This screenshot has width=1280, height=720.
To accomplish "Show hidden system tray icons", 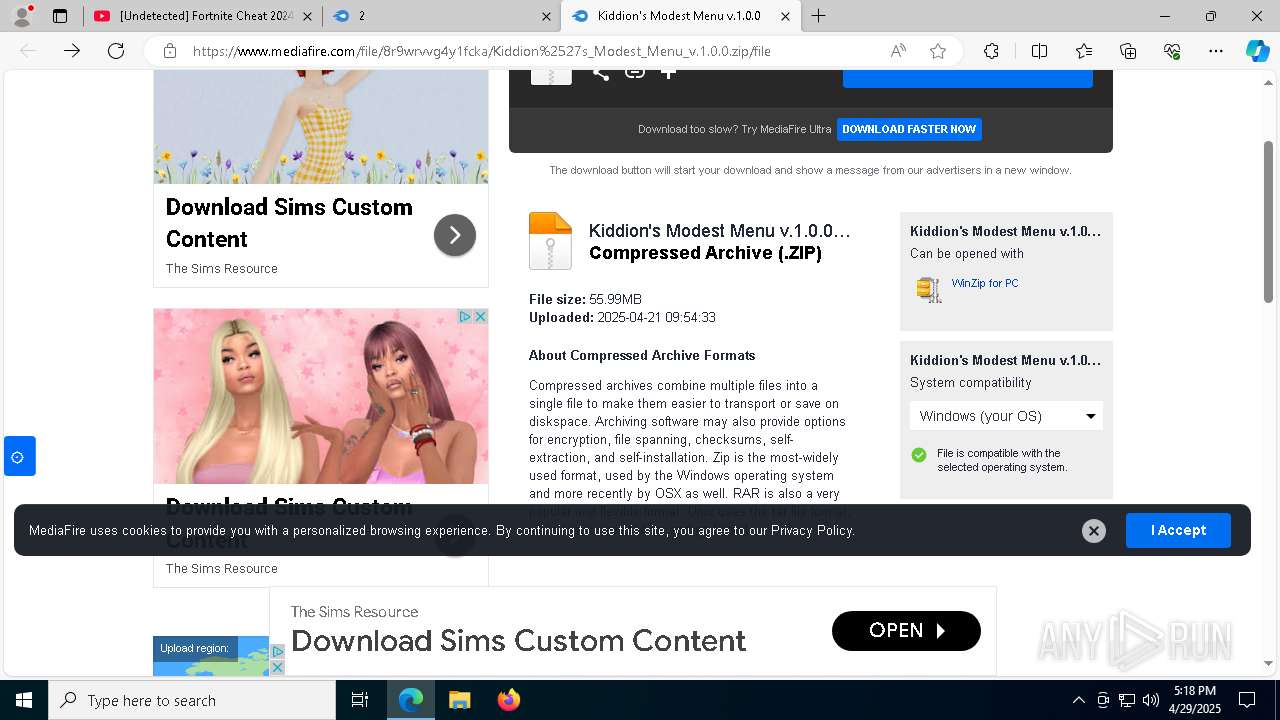I will coord(1078,700).
